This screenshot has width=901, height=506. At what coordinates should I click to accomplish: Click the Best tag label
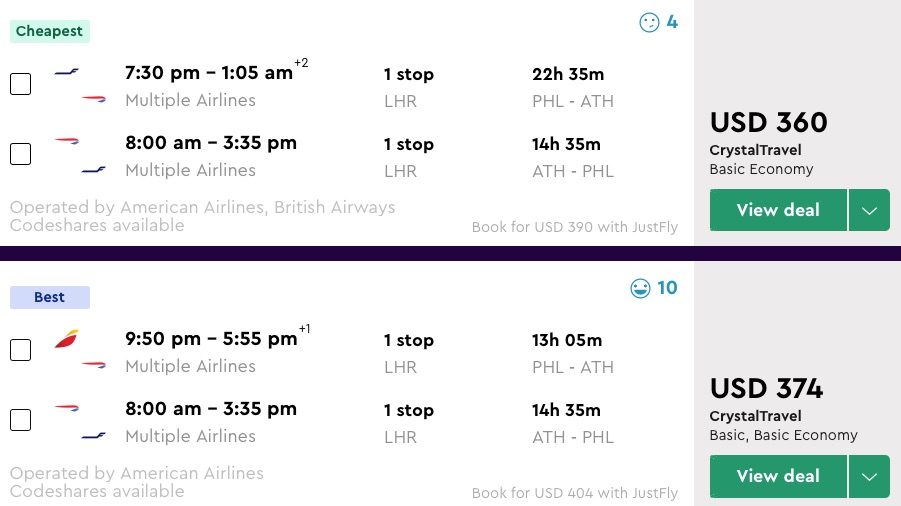click(x=50, y=297)
